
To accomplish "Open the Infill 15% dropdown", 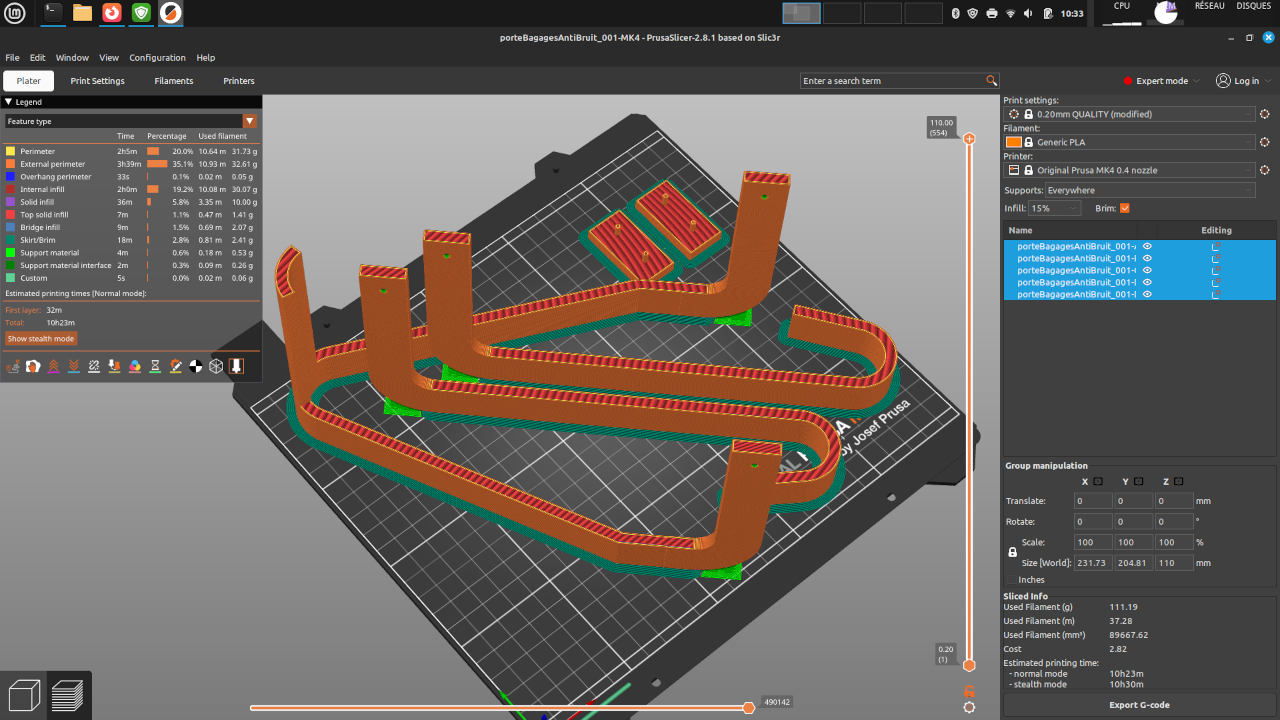I will pyautogui.click(x=1055, y=208).
